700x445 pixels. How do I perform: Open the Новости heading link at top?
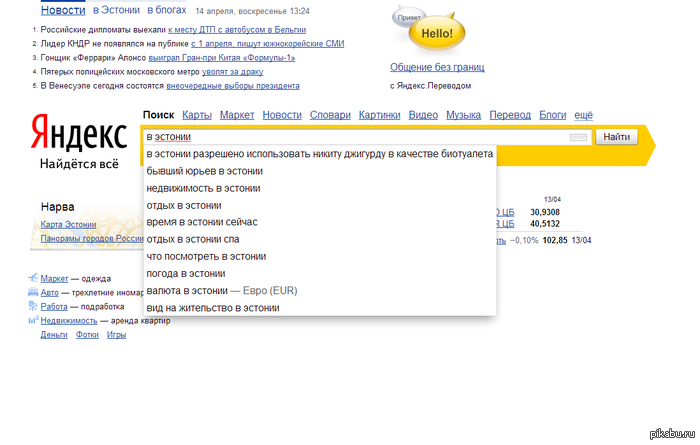coord(63,10)
